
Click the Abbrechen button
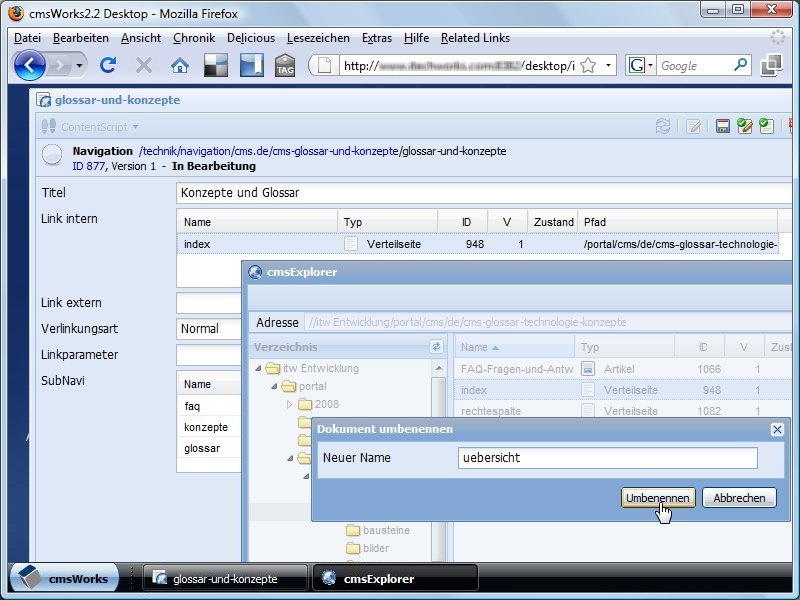pos(739,498)
